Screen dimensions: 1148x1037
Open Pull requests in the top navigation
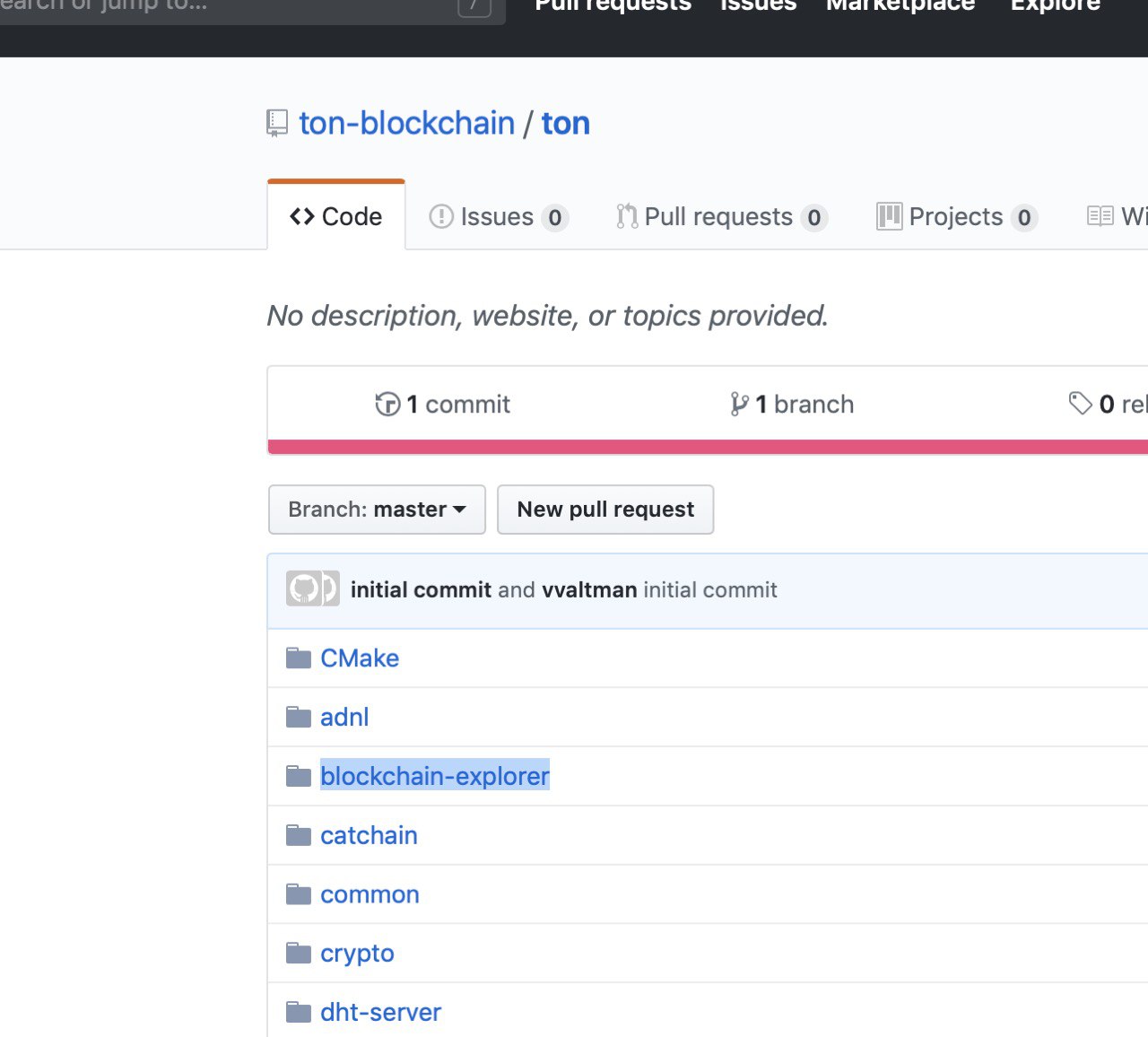[x=613, y=6]
